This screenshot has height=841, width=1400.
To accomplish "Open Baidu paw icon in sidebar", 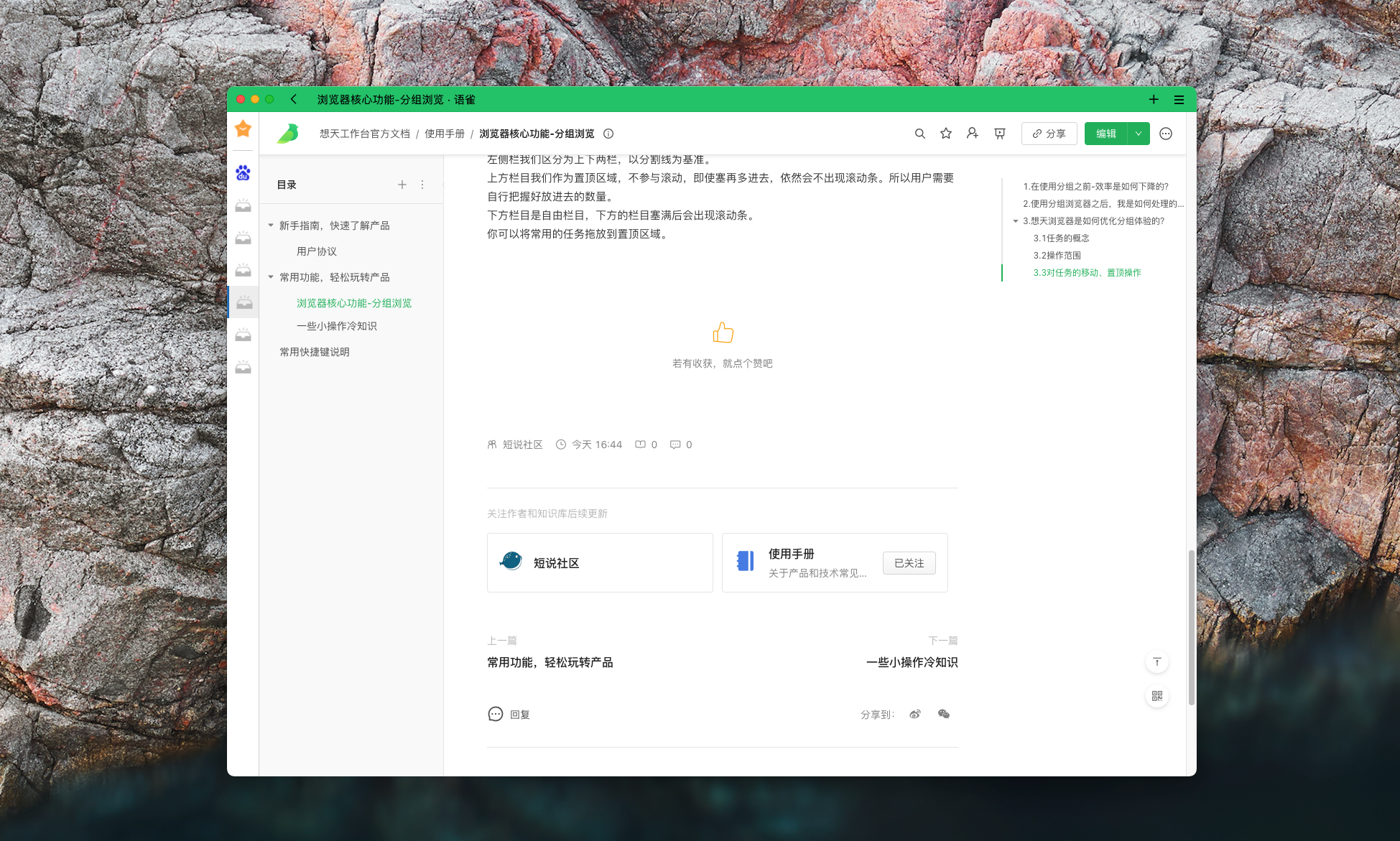I will pyautogui.click(x=243, y=173).
